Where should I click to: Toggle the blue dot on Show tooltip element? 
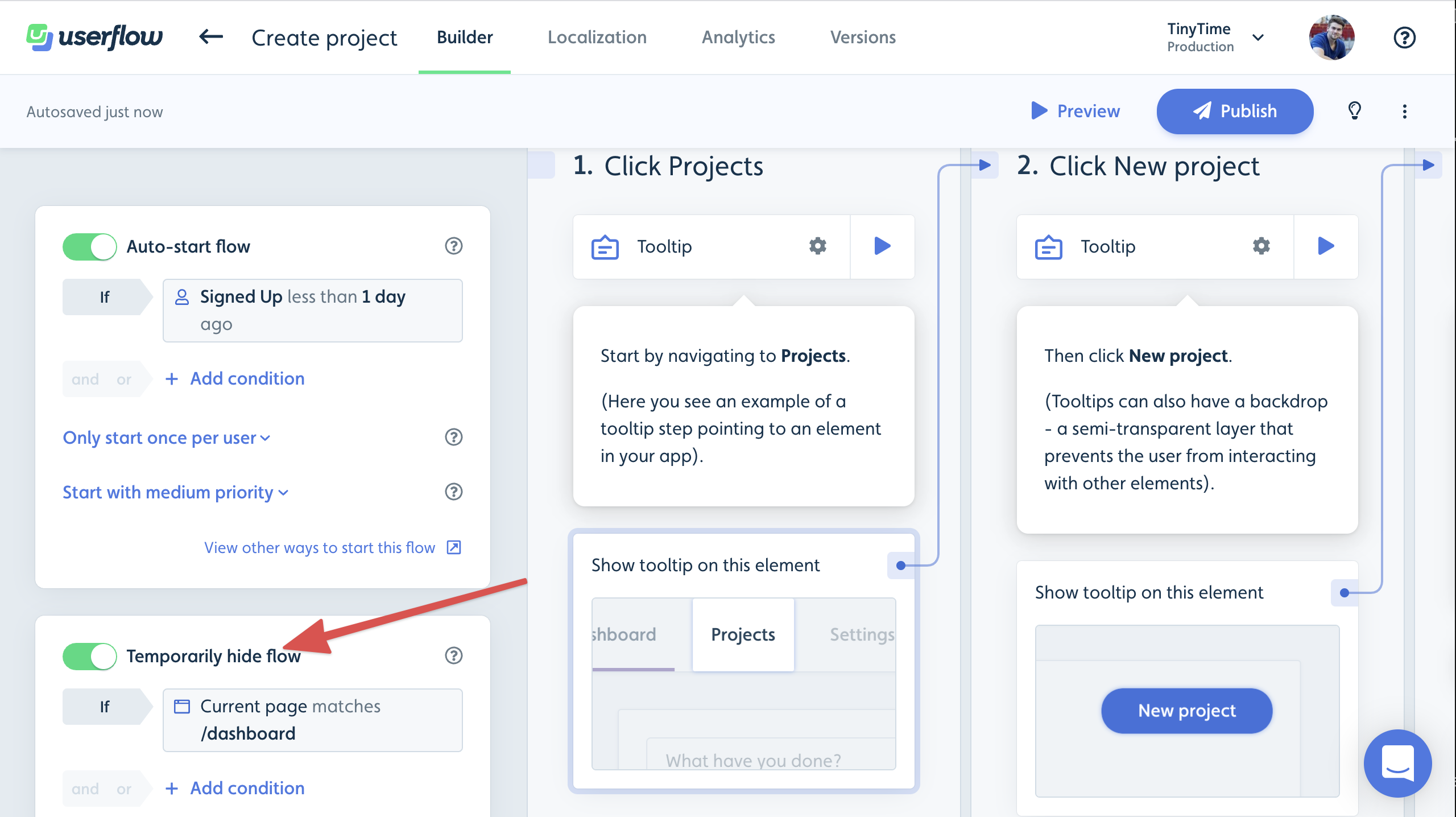coord(901,564)
